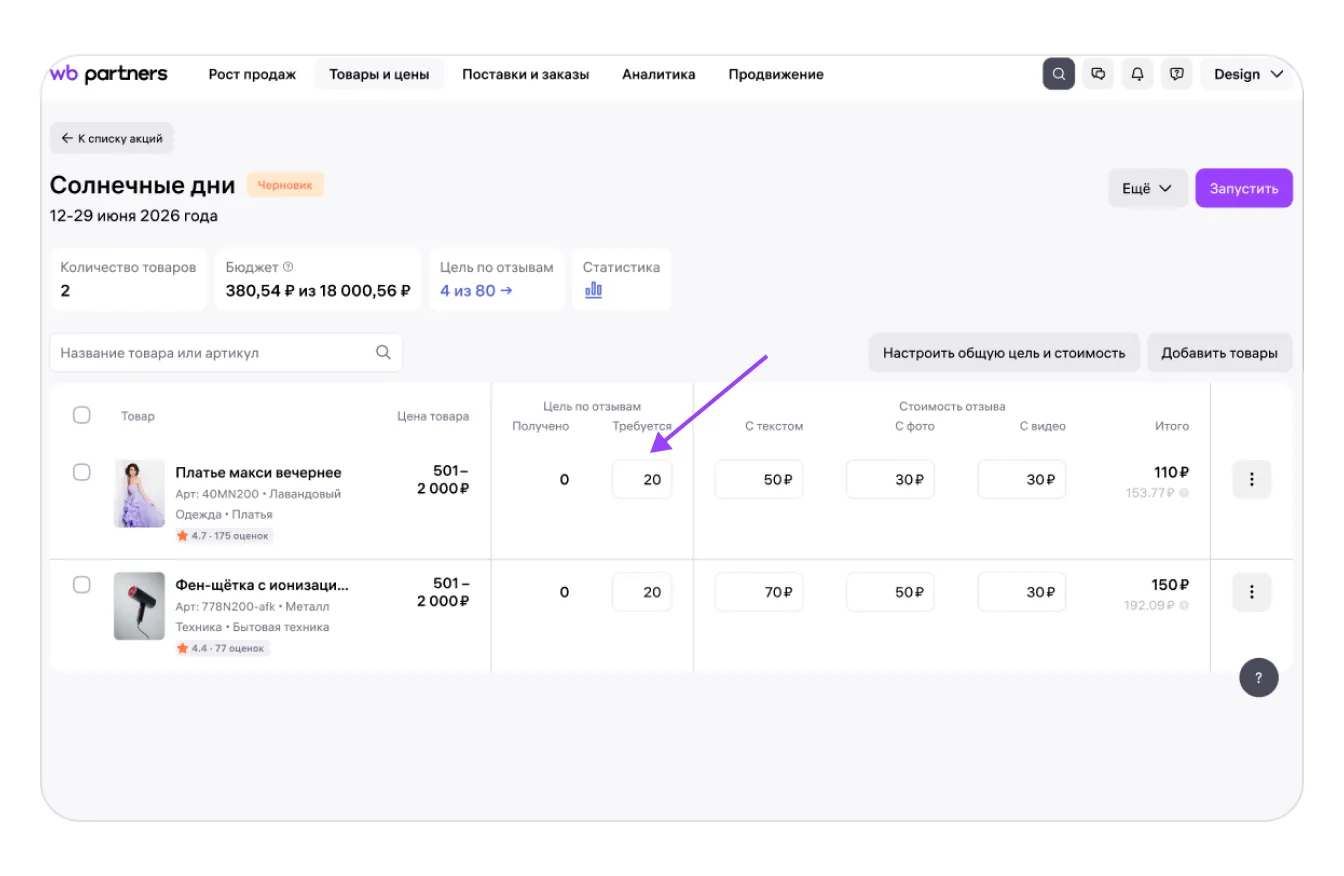
Task: Click the С видео price field for Платье
Action: coord(1022,479)
